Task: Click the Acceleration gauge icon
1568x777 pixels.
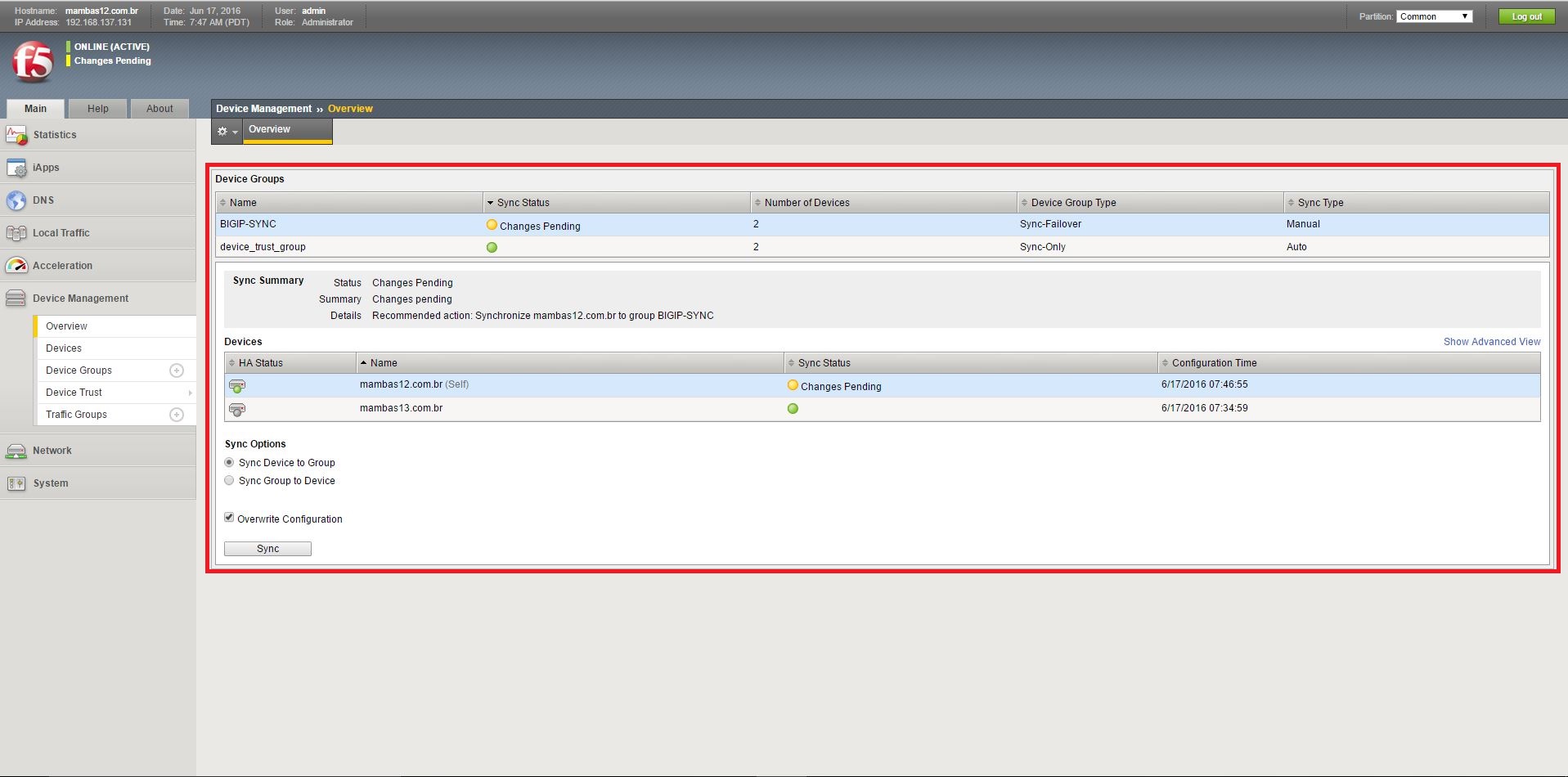Action: pyautogui.click(x=16, y=266)
